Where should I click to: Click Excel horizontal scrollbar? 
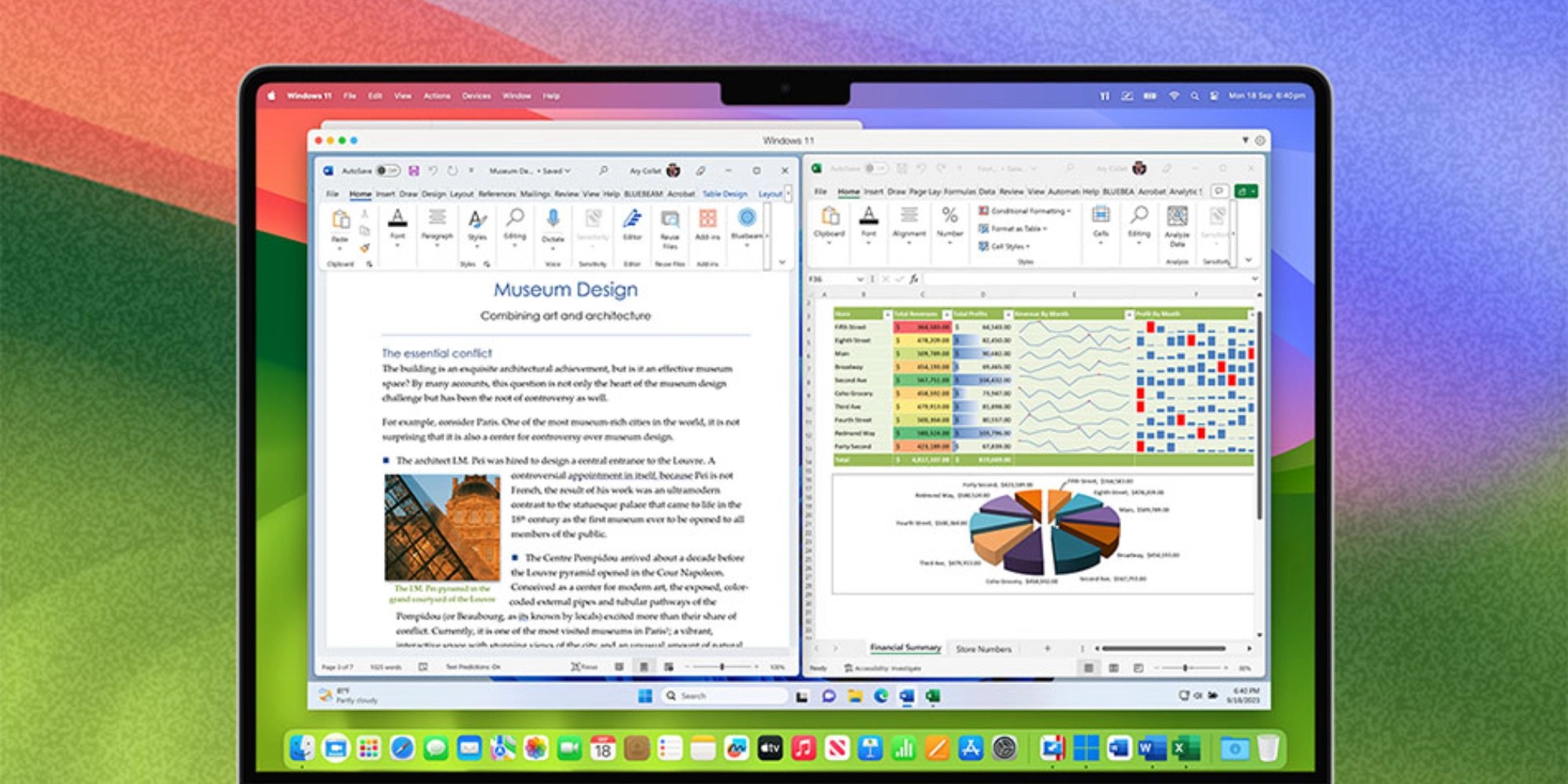(x=1163, y=648)
